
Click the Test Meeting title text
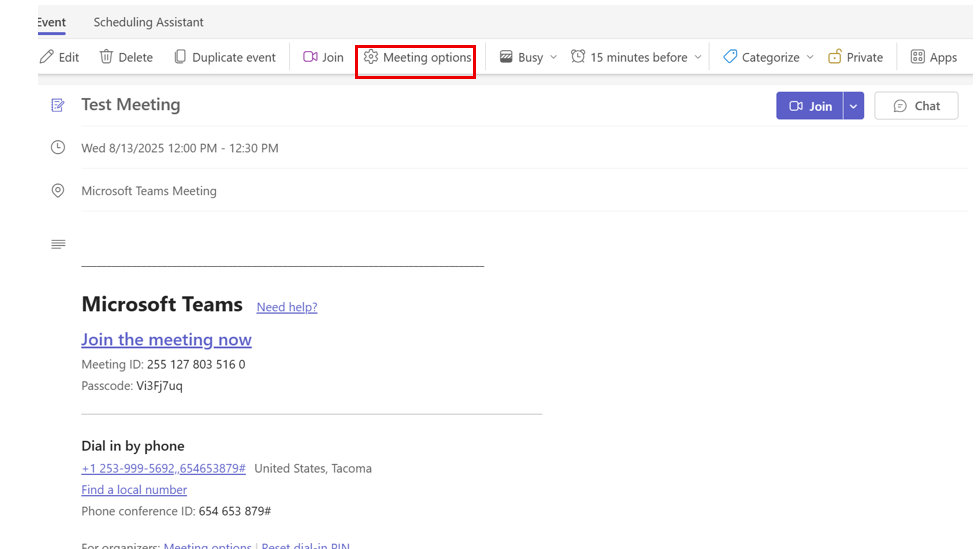[x=131, y=105]
